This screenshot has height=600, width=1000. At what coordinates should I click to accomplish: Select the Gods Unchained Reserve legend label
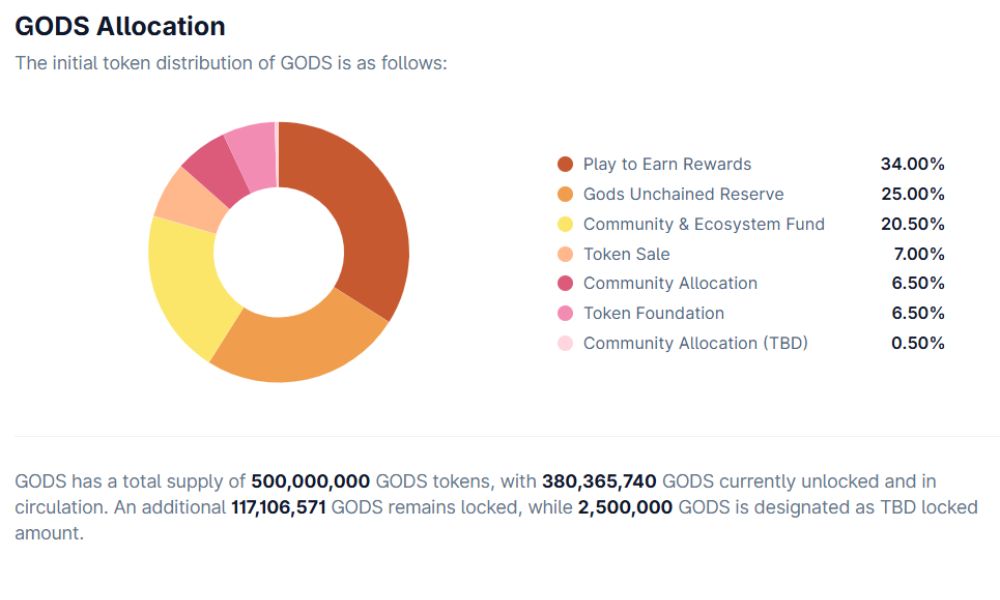[683, 194]
